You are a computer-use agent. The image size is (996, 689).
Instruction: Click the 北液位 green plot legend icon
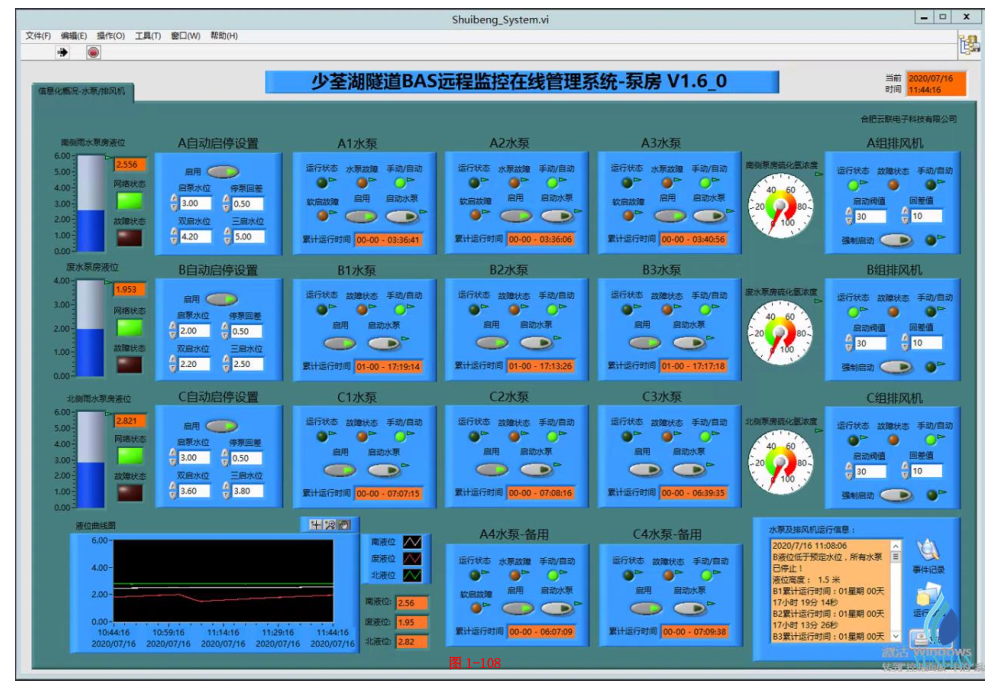411,575
